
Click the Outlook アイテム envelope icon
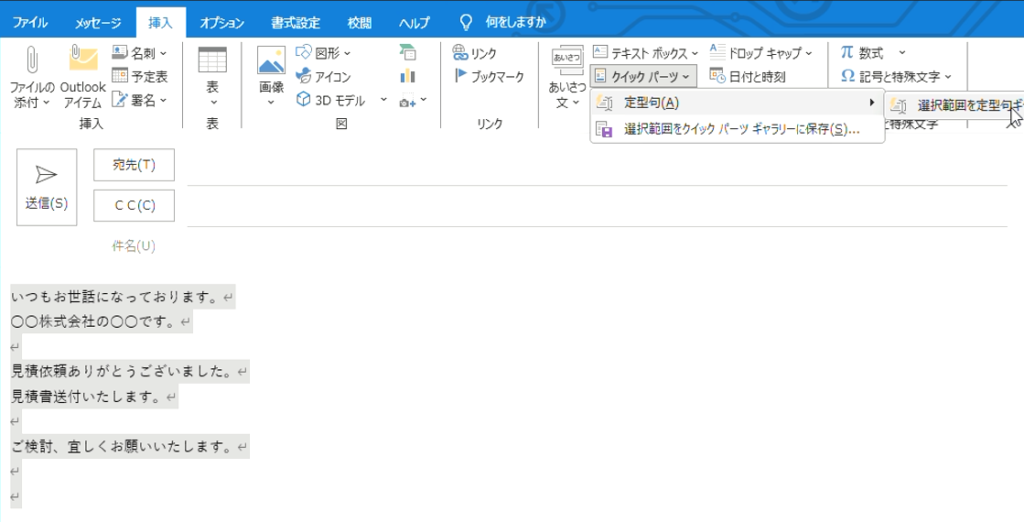[82, 60]
